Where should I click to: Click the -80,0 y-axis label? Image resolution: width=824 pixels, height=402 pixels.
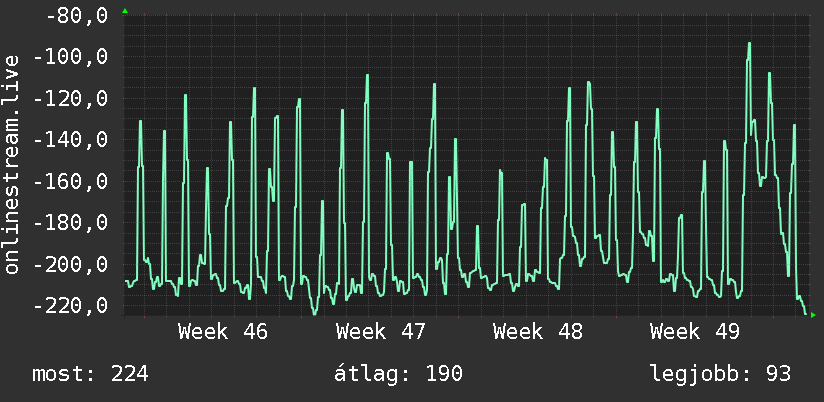click(77, 15)
